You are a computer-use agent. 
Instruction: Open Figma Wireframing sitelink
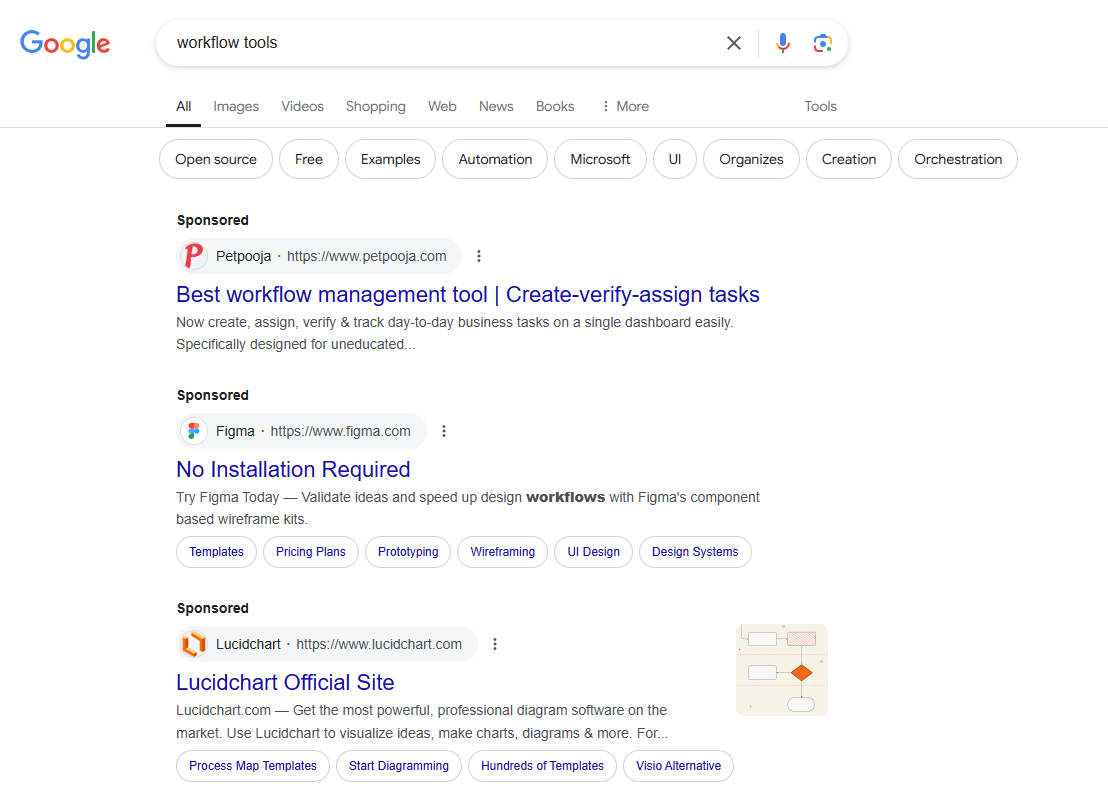(x=502, y=552)
